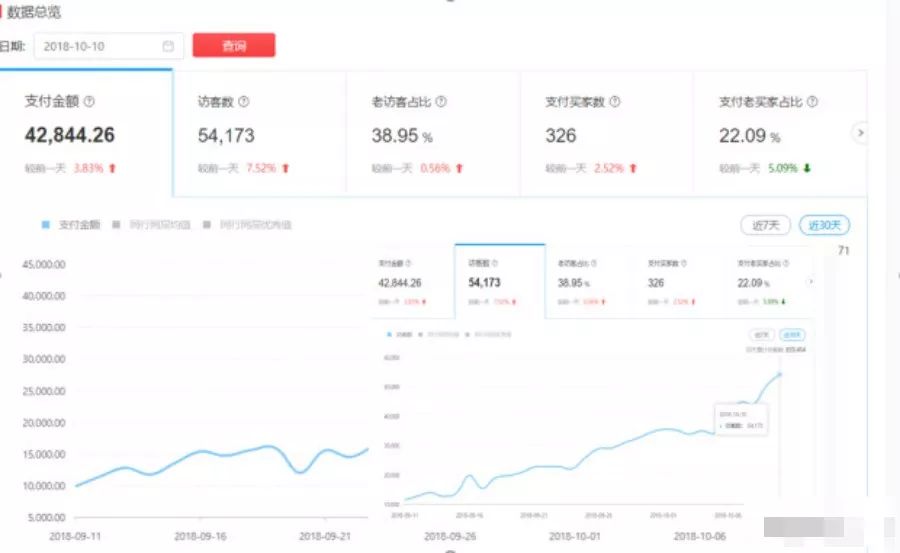Viewport: 900px width, 553px height.
Task: Toggle the first gray legend series after 支付金额
Action: [152, 225]
